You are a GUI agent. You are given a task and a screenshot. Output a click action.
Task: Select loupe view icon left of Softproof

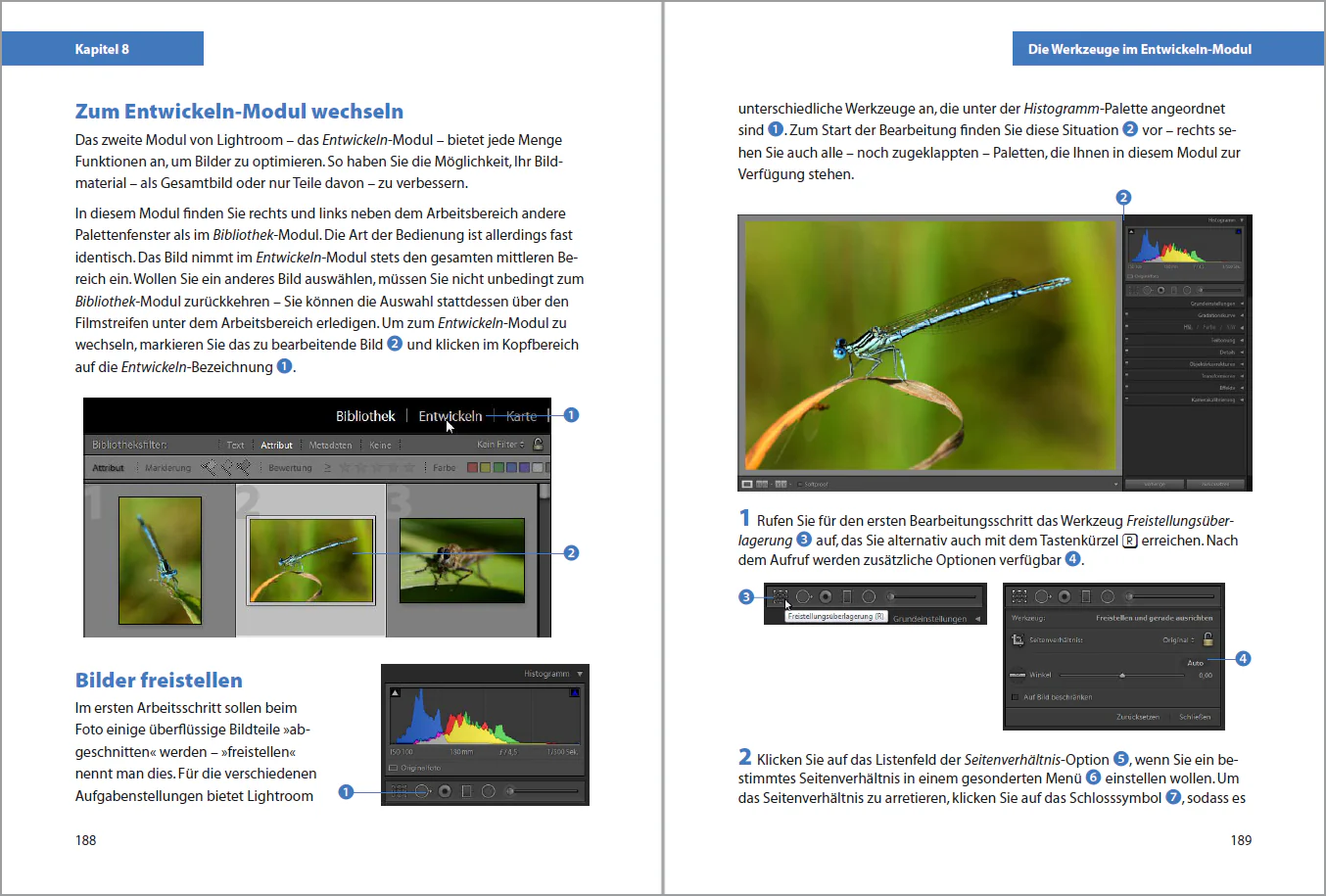[x=747, y=484]
